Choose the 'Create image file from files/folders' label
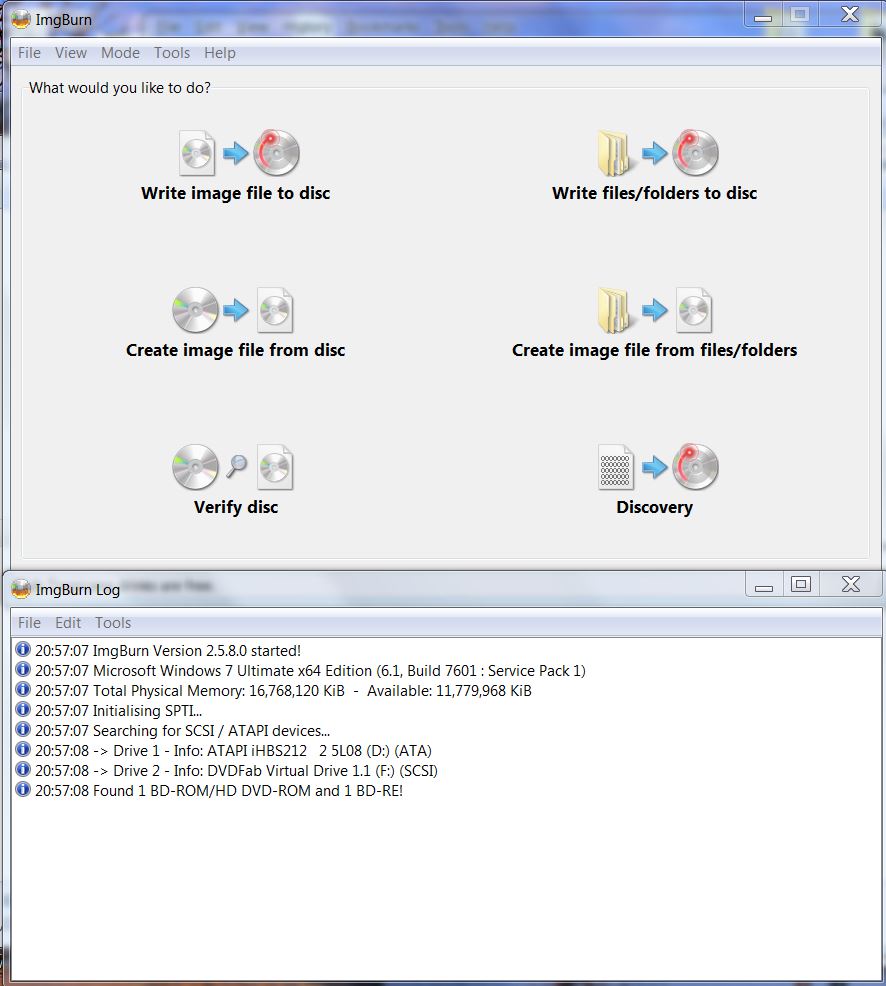Image resolution: width=886 pixels, height=986 pixels. coord(655,350)
